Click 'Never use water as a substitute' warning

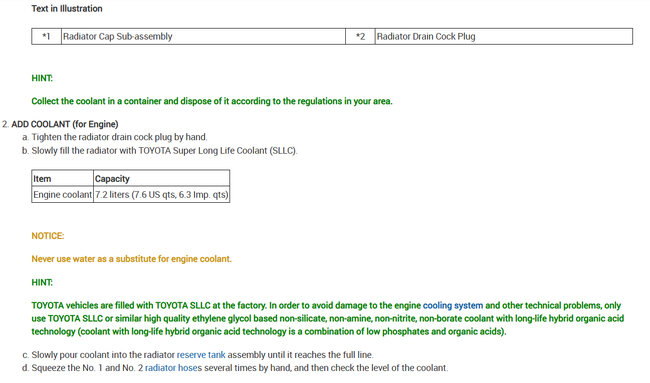(x=131, y=259)
